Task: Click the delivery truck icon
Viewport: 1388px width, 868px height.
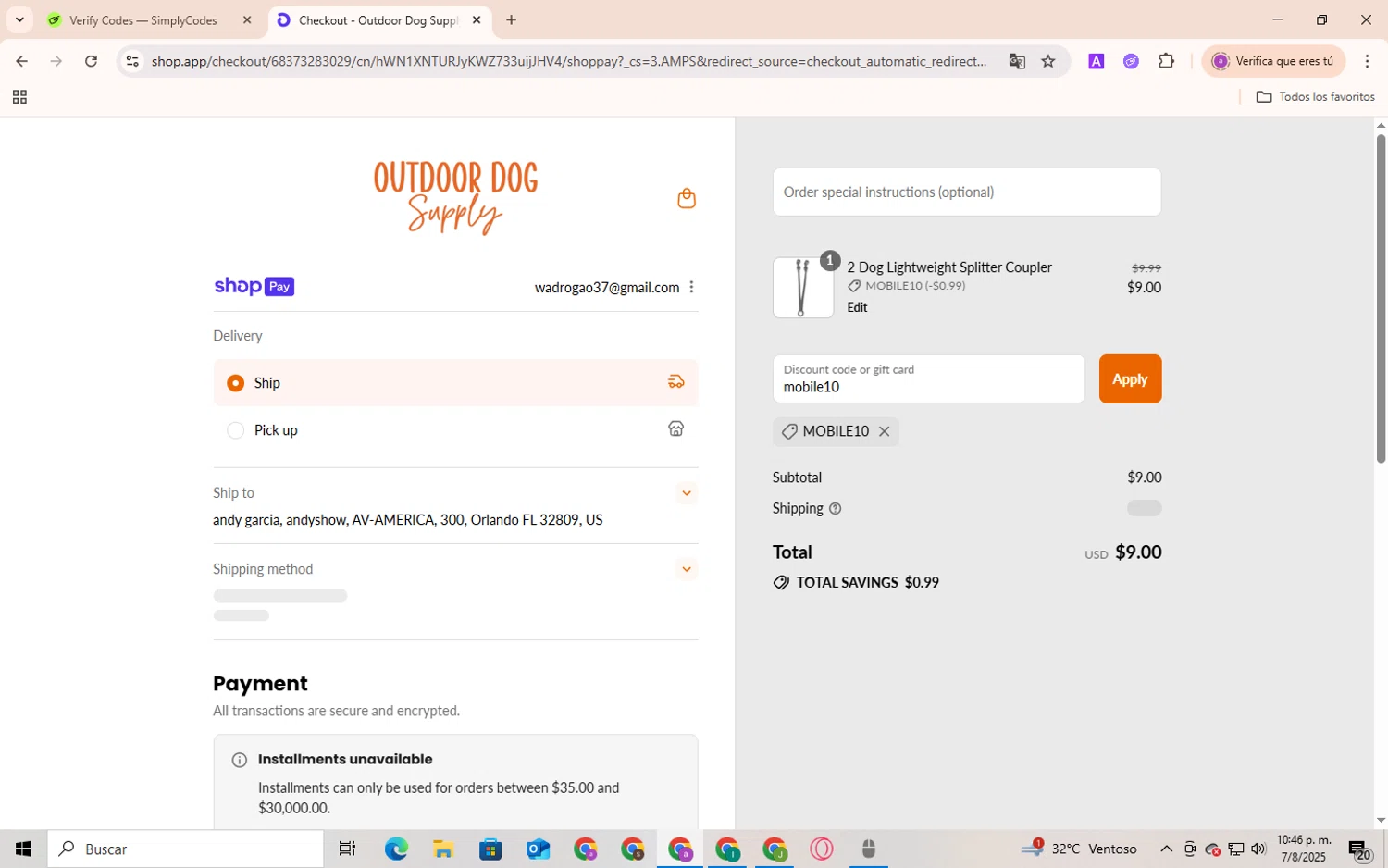Action: (676, 381)
